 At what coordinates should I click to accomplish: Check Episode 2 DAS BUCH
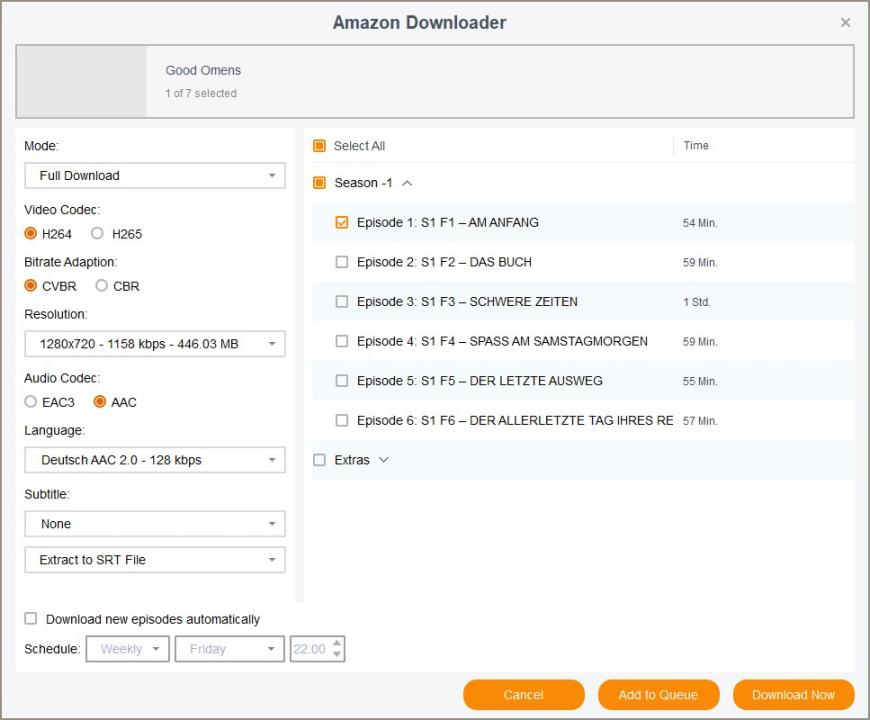(342, 262)
